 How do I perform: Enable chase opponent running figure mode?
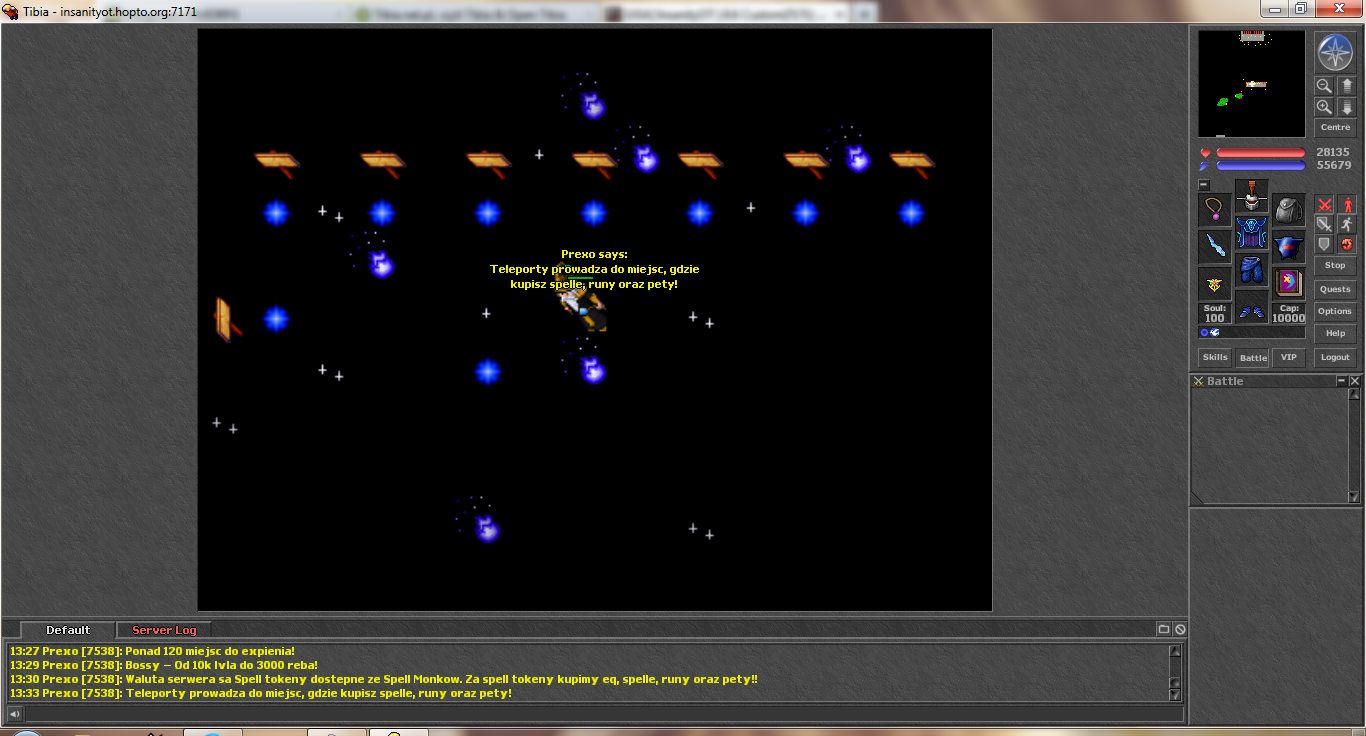[1346, 224]
